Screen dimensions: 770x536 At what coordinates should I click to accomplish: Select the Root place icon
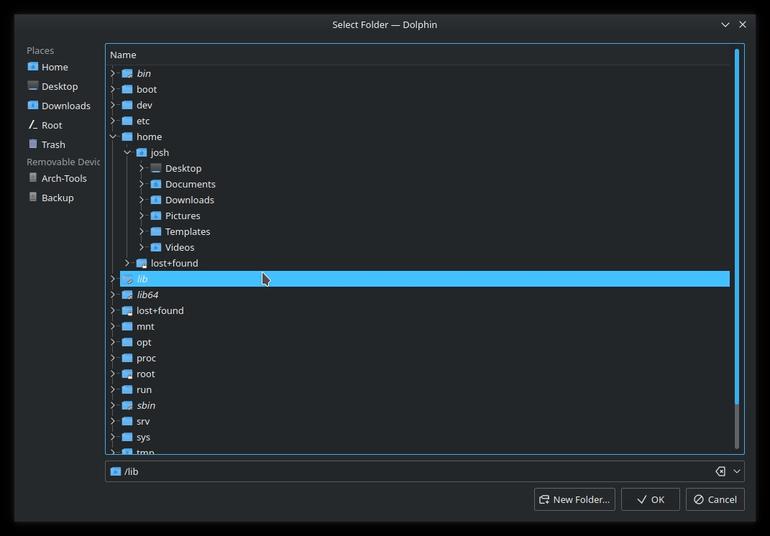click(33, 125)
